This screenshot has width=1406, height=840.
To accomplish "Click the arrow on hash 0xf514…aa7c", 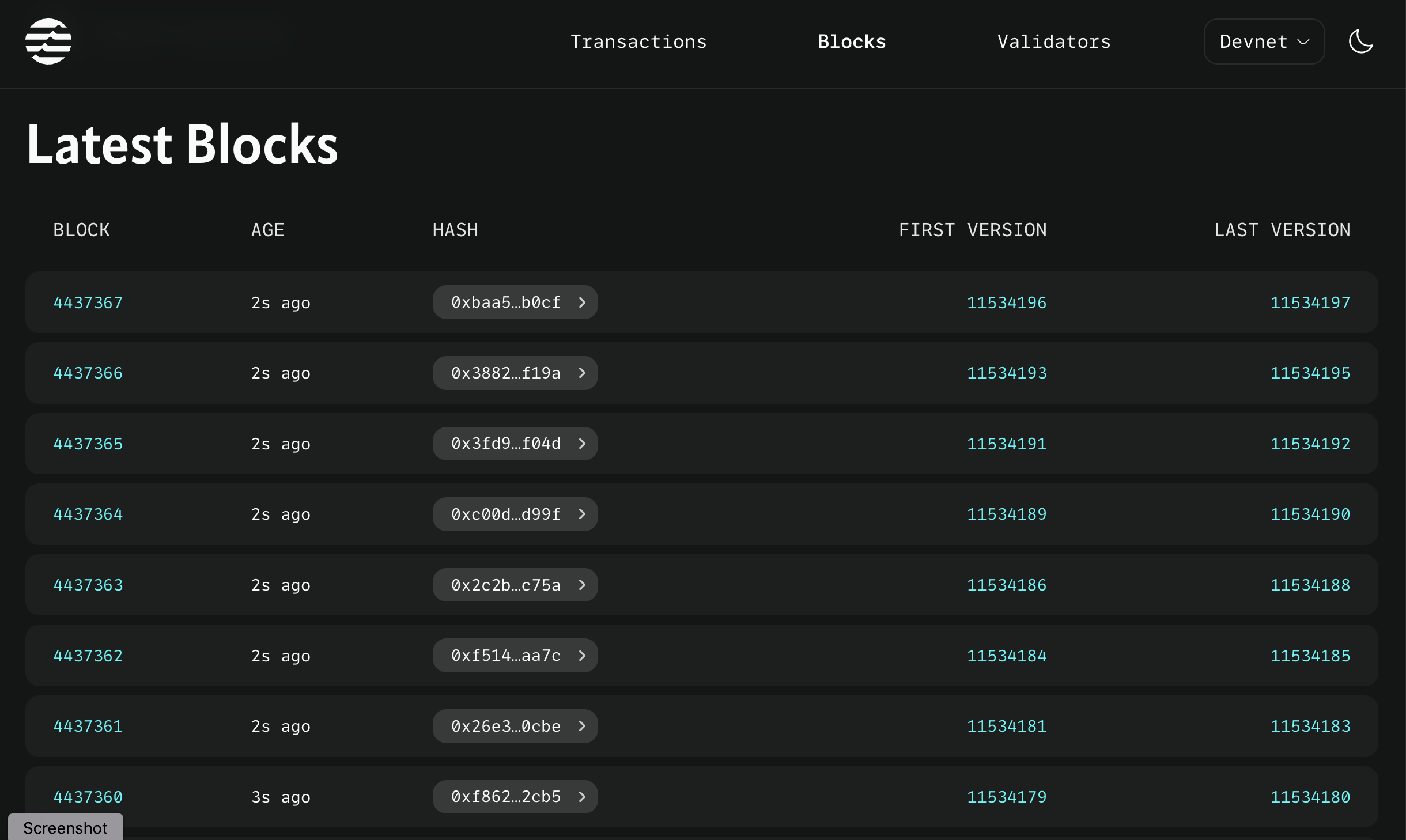I will (x=583, y=656).
